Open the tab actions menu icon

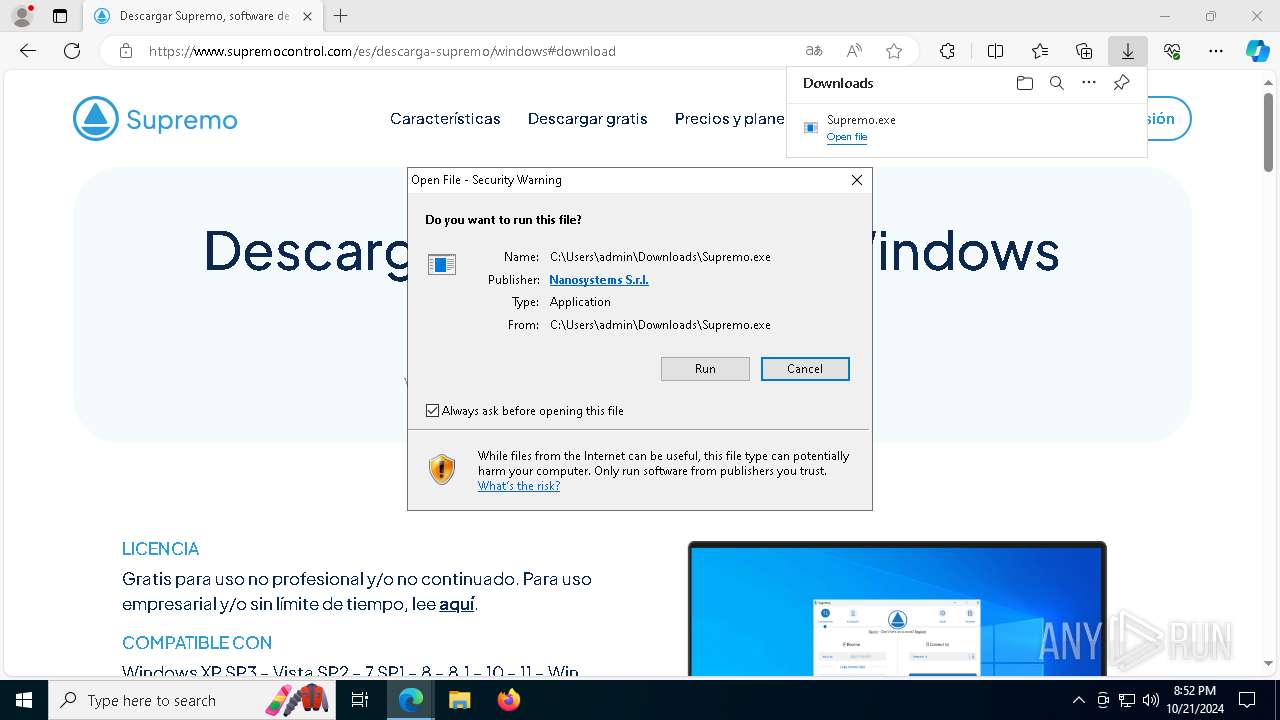(60, 16)
